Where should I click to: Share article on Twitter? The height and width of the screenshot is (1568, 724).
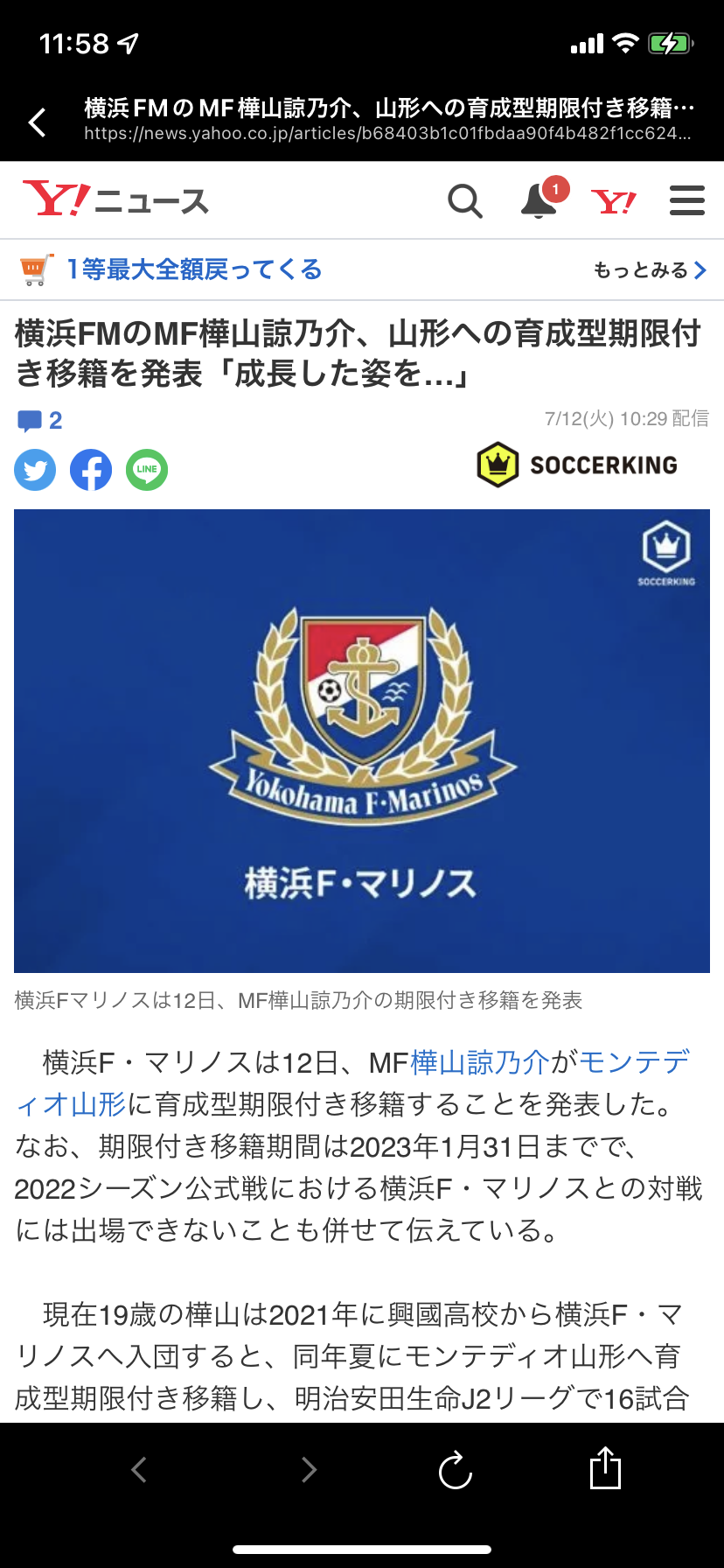(35, 470)
